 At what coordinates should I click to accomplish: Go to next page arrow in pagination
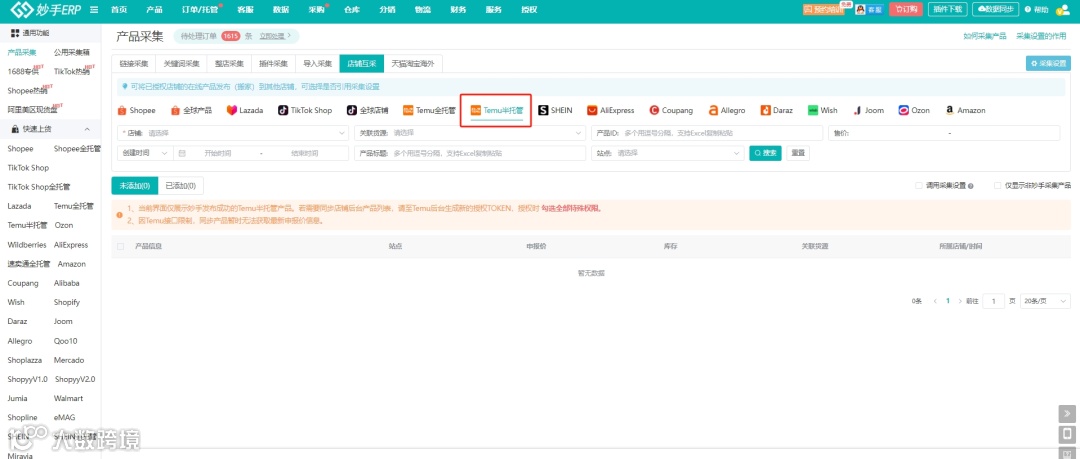[960, 301]
